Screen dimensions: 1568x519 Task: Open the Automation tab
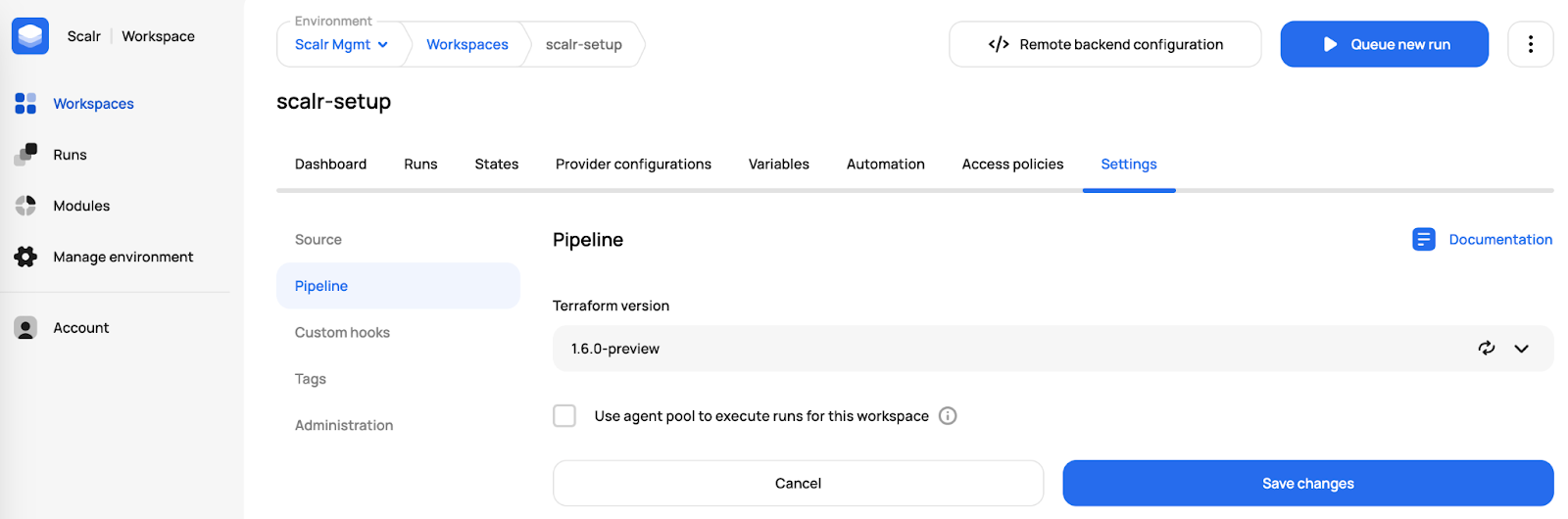pyautogui.click(x=886, y=165)
